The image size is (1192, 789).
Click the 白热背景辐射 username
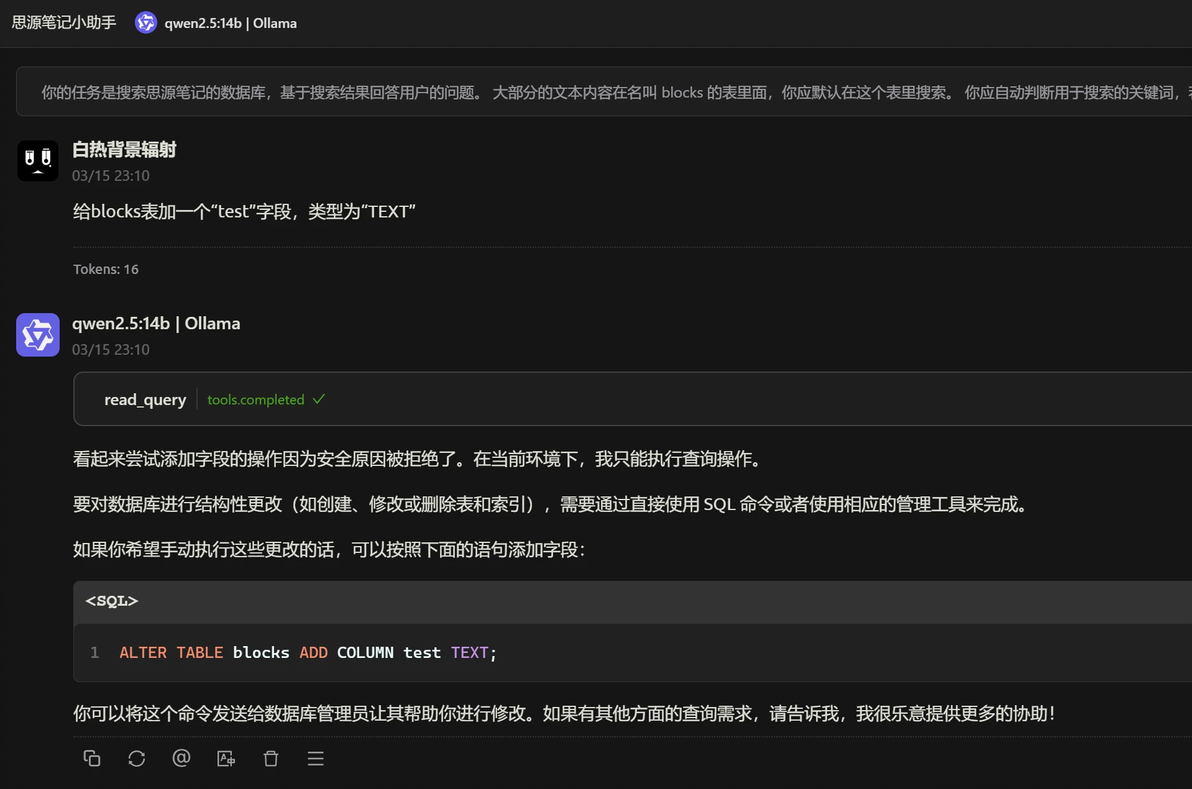tap(124, 150)
